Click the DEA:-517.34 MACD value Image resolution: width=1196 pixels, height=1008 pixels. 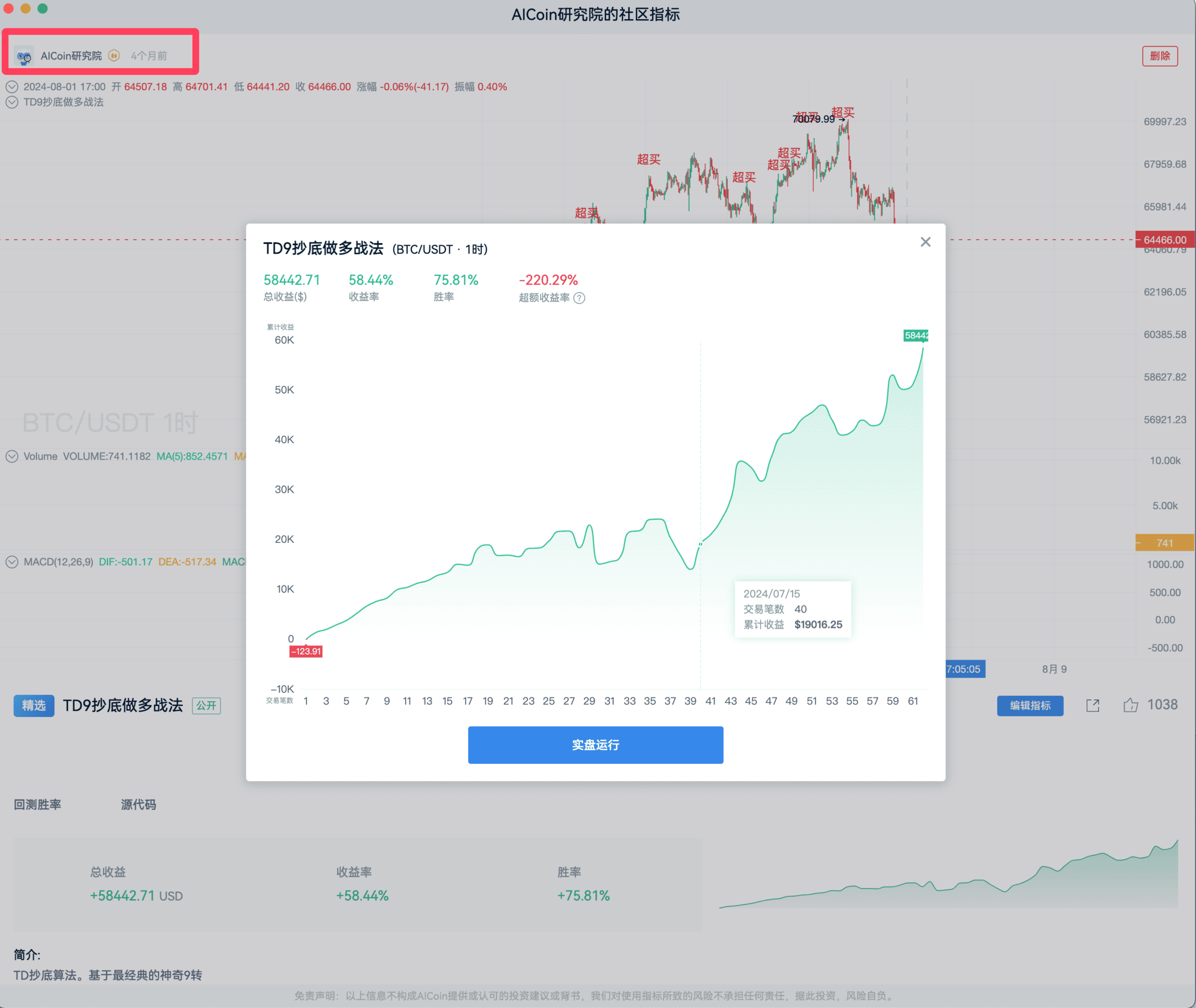[x=187, y=562]
